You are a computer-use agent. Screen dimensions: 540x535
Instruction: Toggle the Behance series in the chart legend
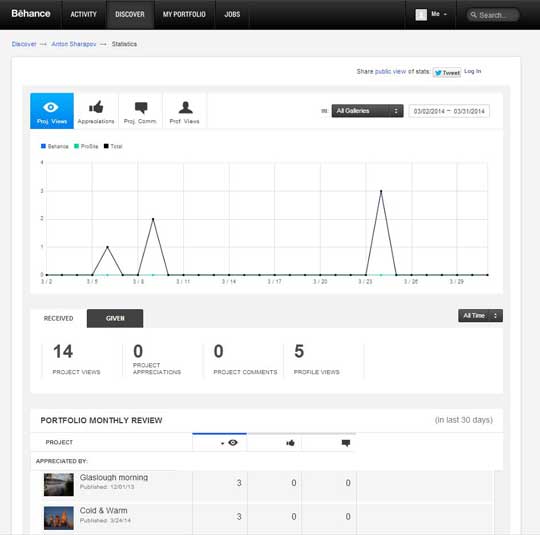(x=54, y=146)
